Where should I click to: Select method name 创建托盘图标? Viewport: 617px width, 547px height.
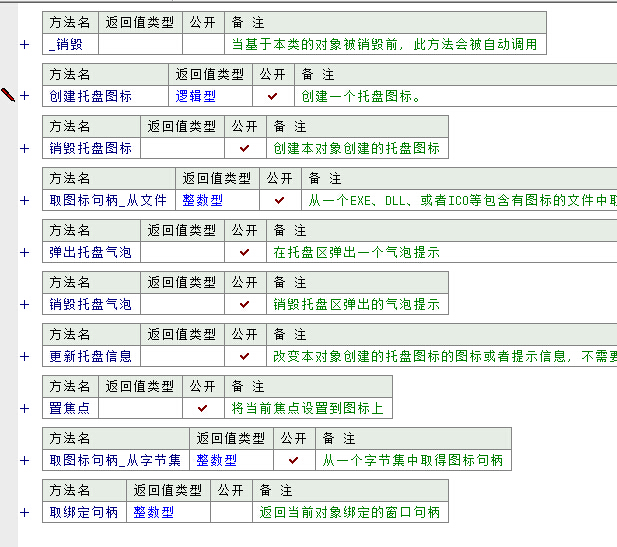[91, 96]
